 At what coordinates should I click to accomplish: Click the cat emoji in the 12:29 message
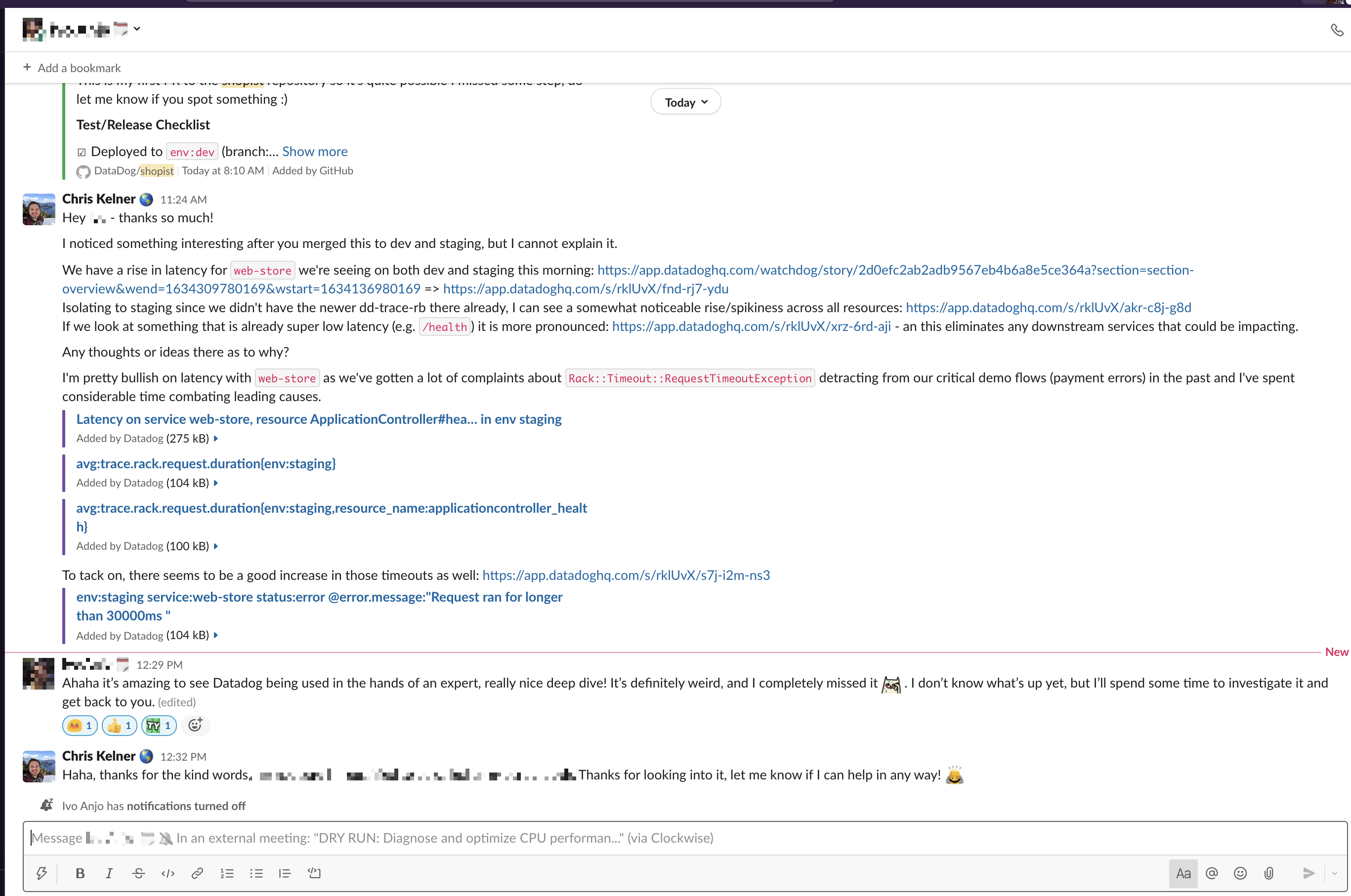[891, 684]
